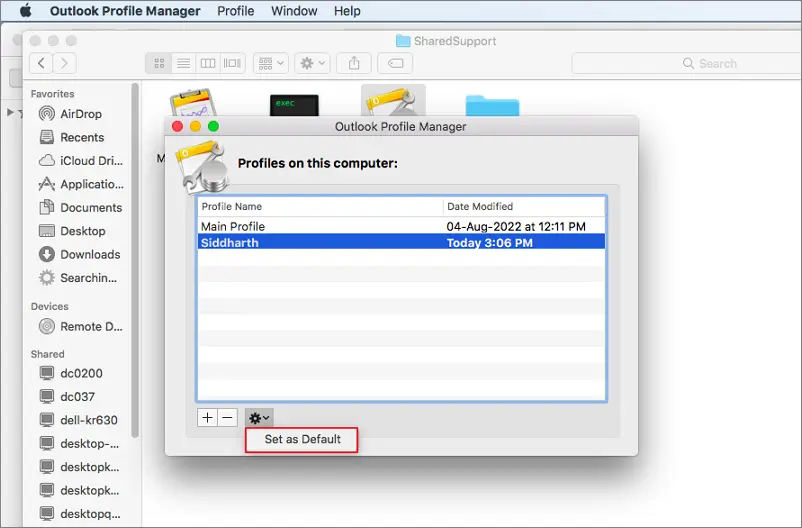
Task: Click the Finder sidebar scrollbar
Action: (x=135, y=260)
